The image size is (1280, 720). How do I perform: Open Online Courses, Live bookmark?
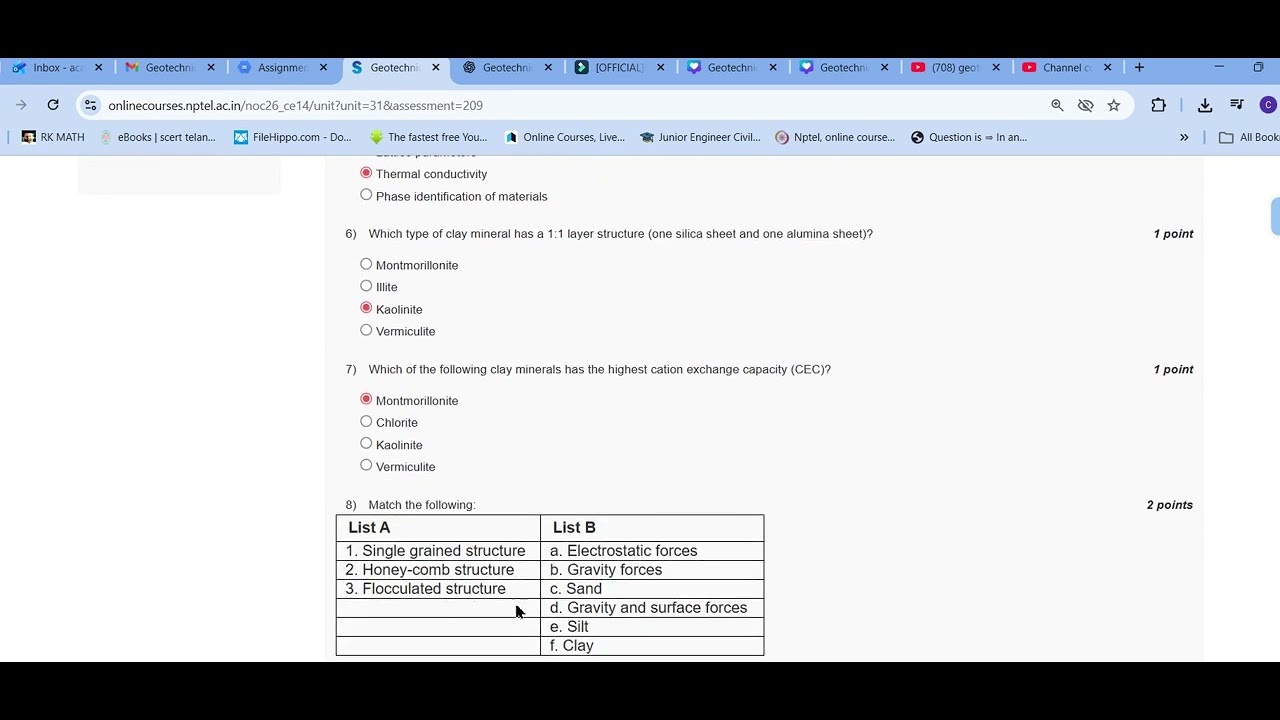[x=565, y=137]
